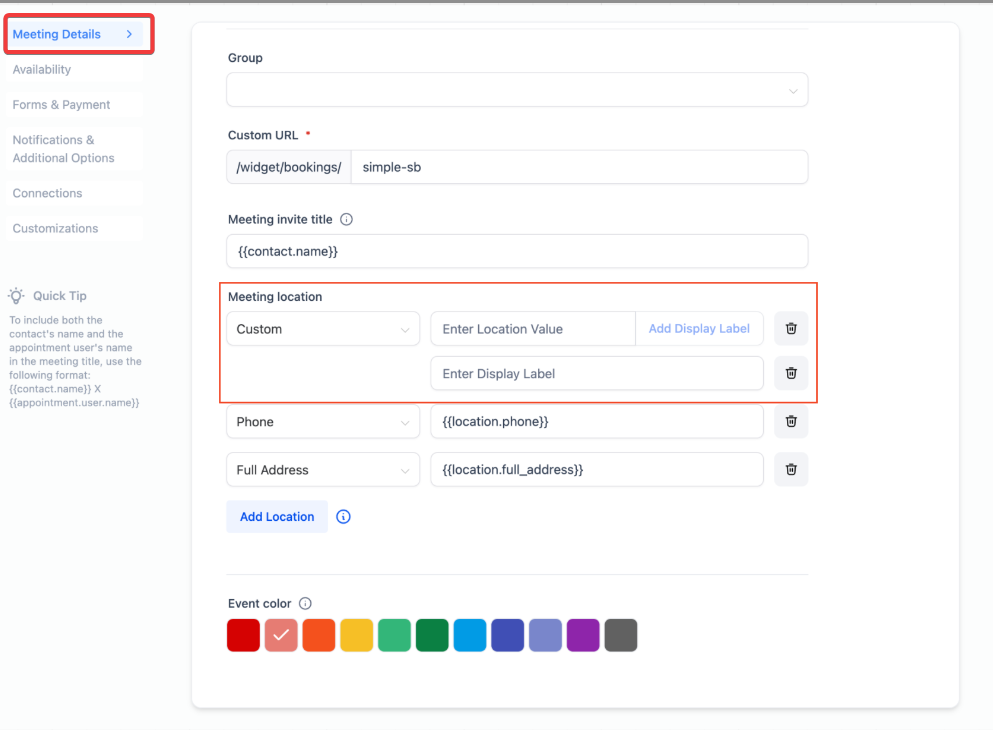The image size is (993, 730).
Task: Click the Enter Location Value field
Action: 532,329
